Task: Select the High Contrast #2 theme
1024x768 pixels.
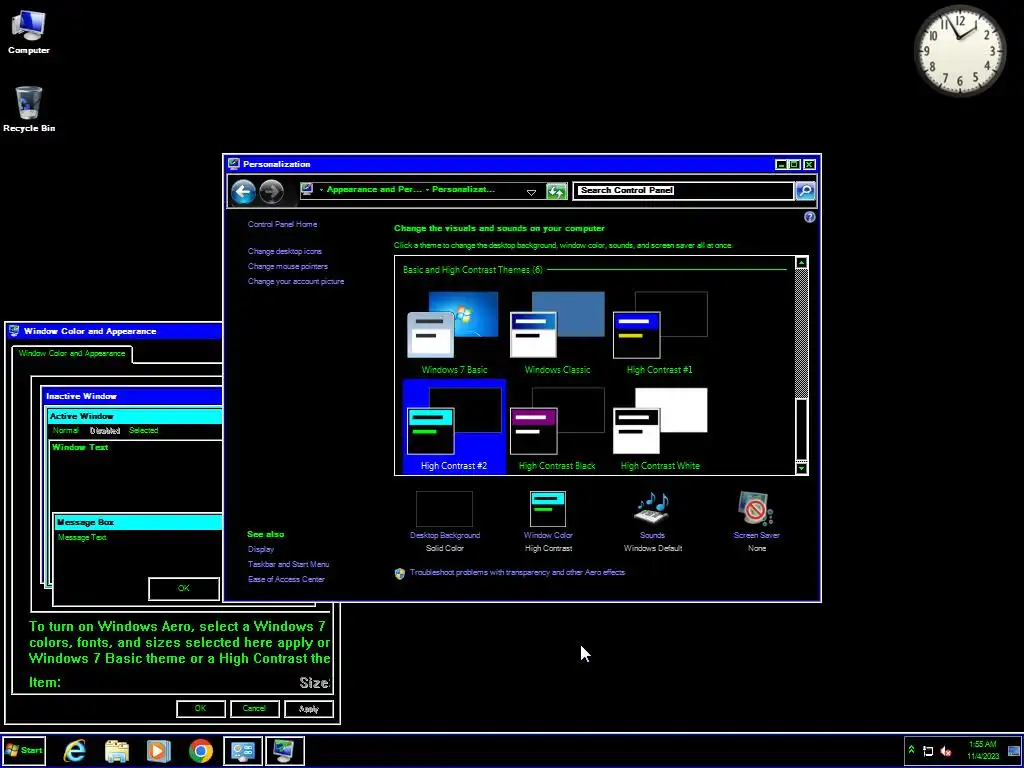Action: 454,426
